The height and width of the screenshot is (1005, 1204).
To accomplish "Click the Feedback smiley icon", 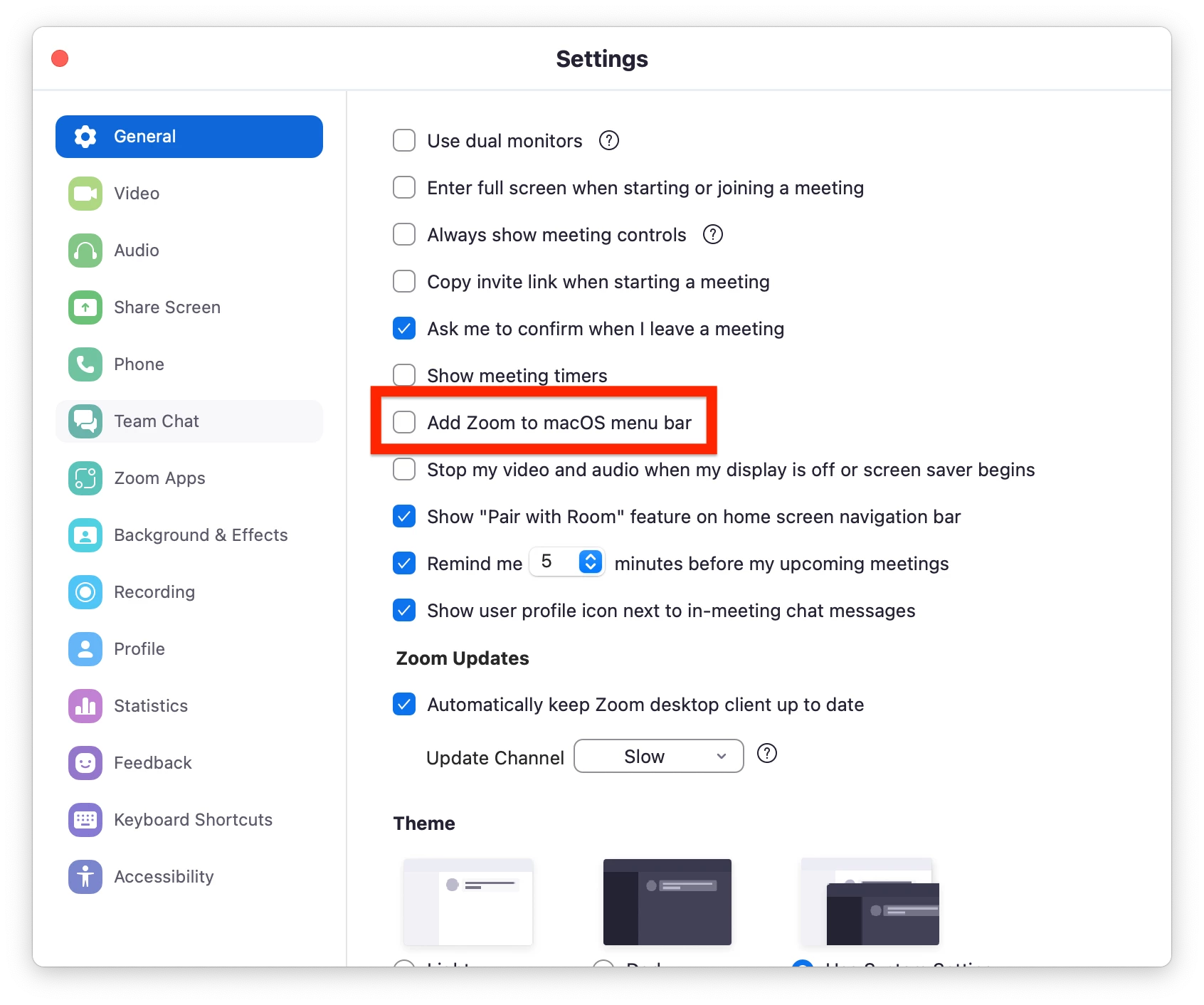I will pos(85,763).
